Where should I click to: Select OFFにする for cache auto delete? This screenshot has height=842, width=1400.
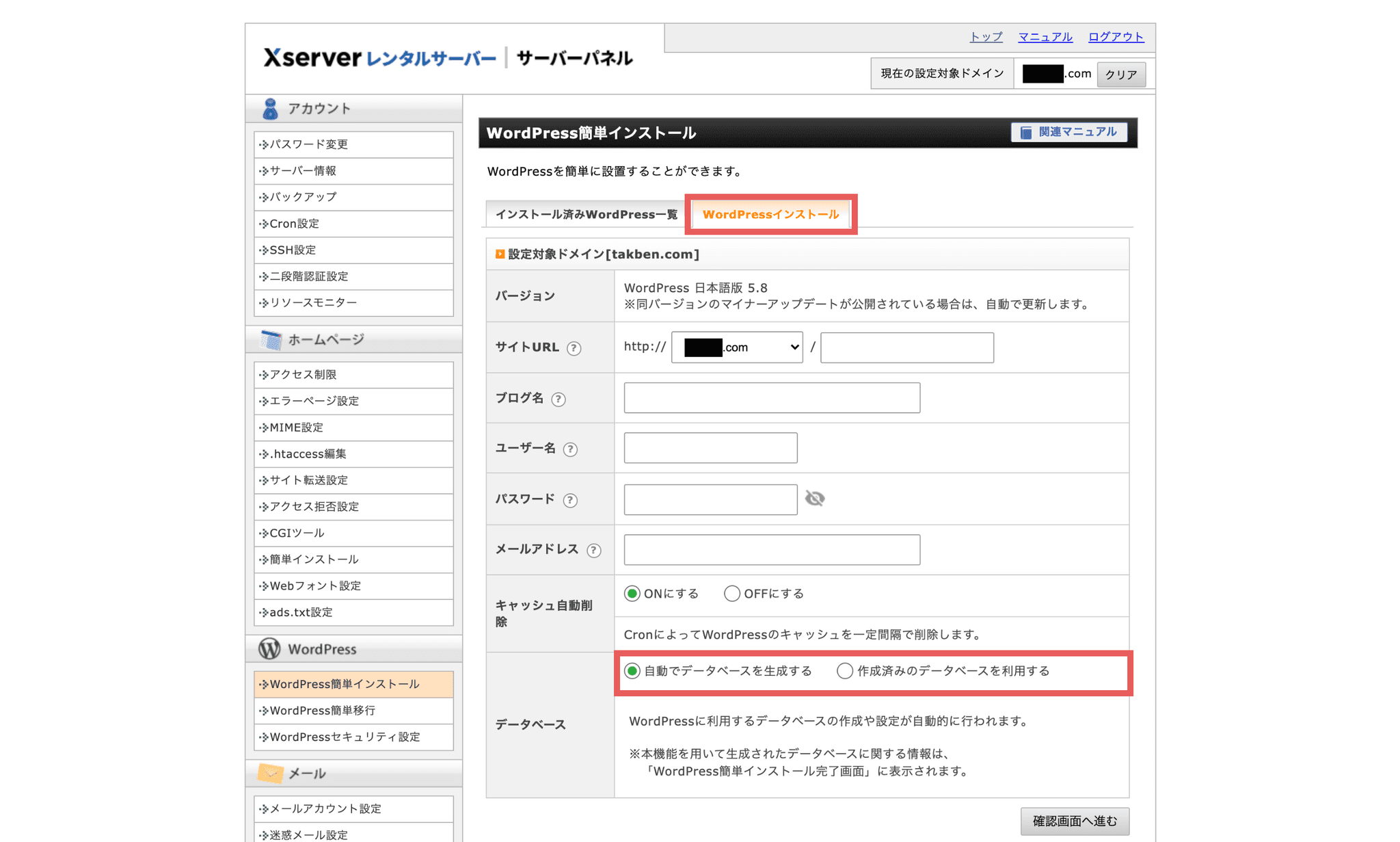[731, 594]
